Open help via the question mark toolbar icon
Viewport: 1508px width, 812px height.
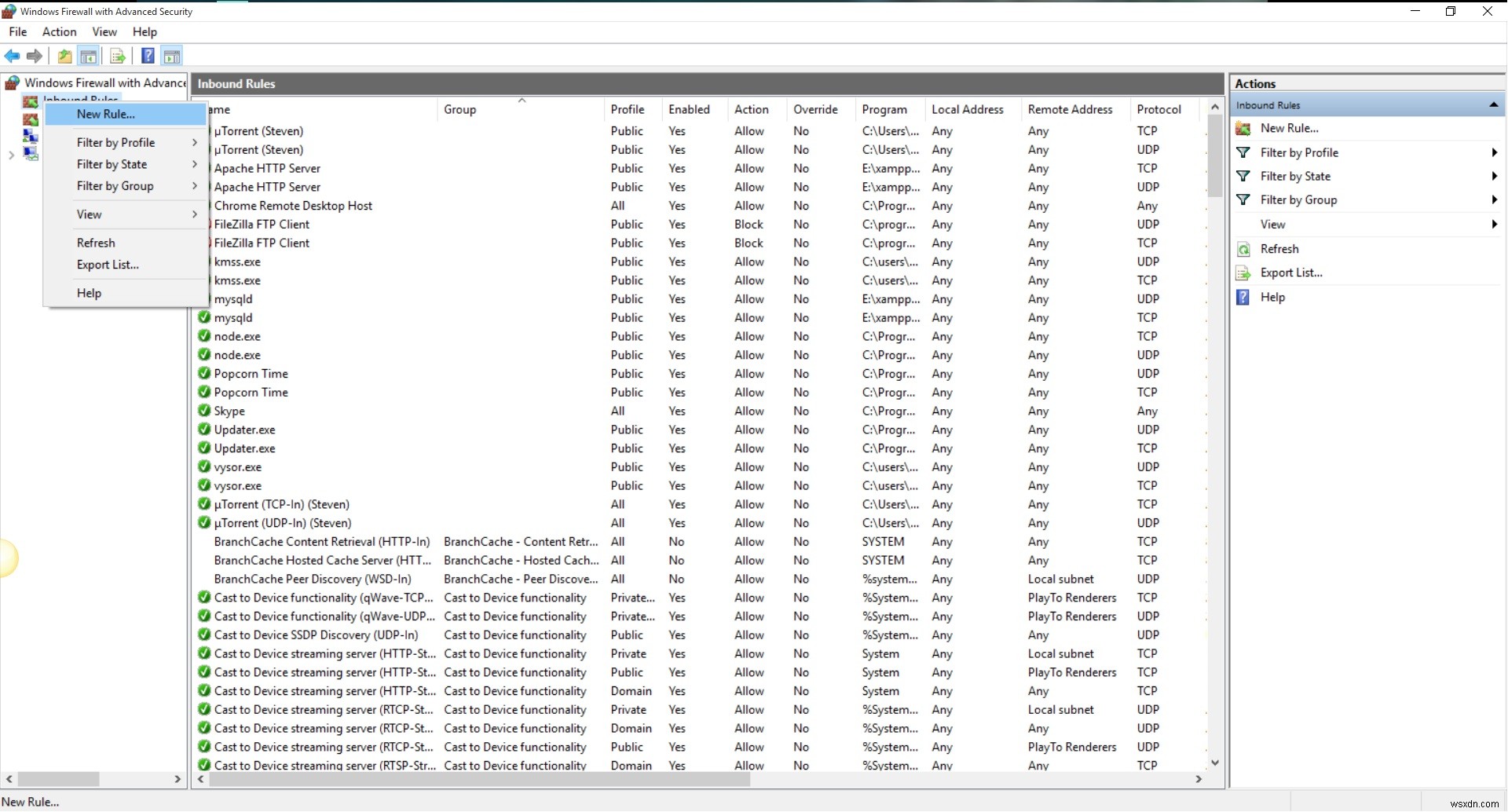(147, 56)
